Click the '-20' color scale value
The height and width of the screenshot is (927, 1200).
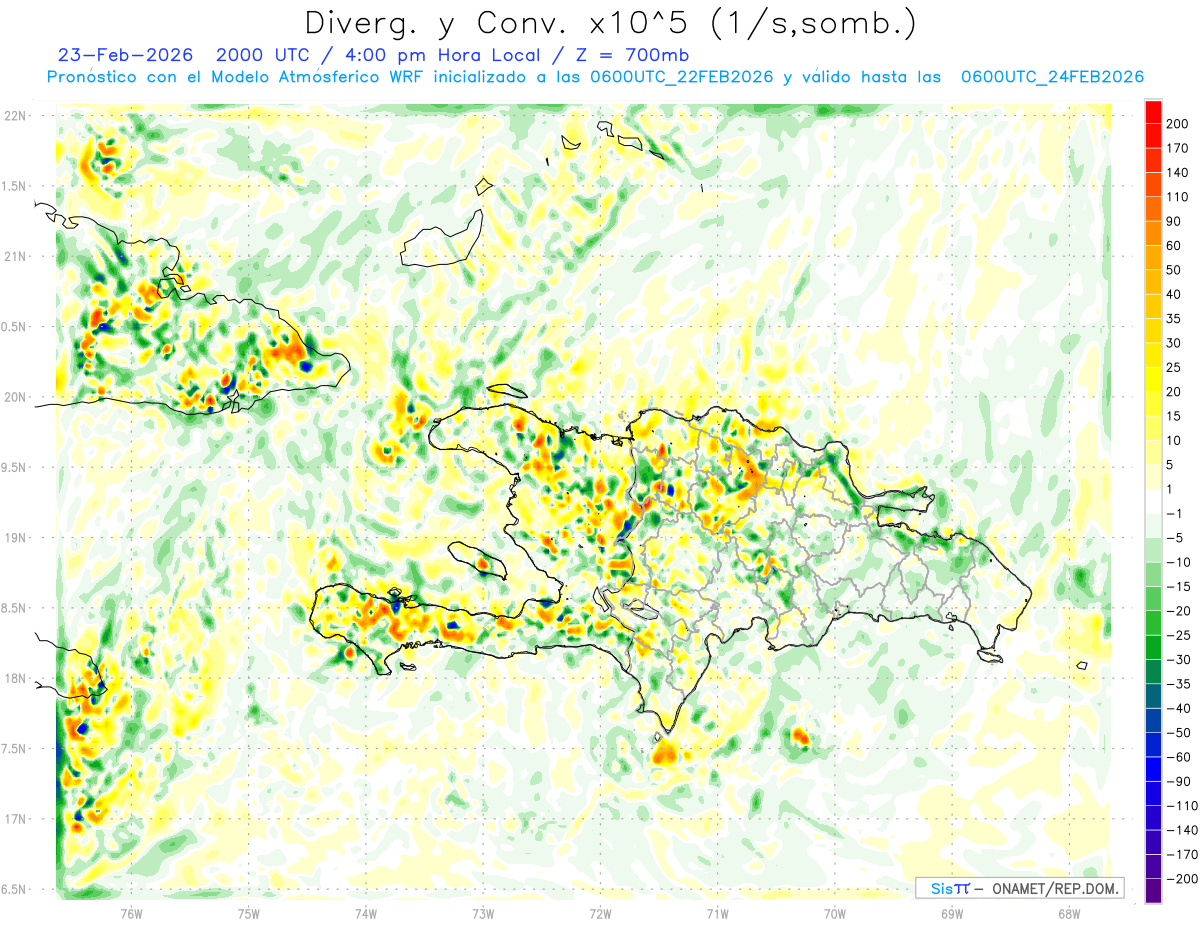tap(1177, 611)
